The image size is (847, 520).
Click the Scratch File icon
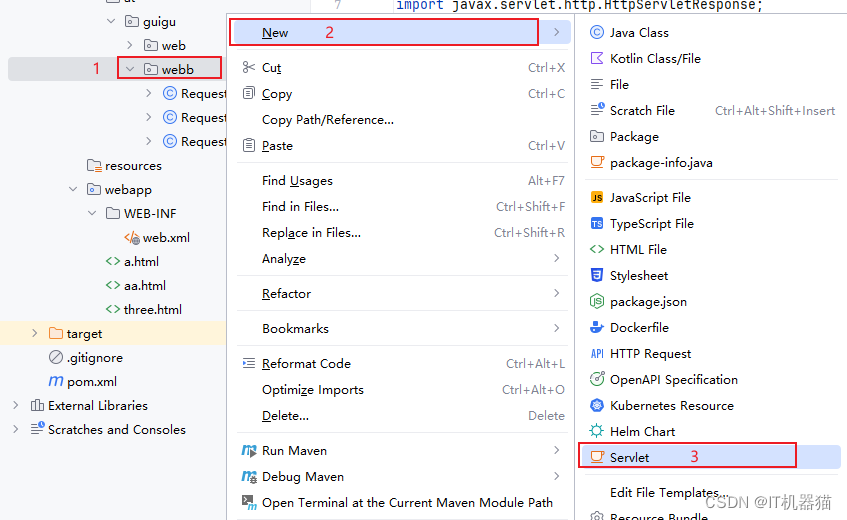597,110
